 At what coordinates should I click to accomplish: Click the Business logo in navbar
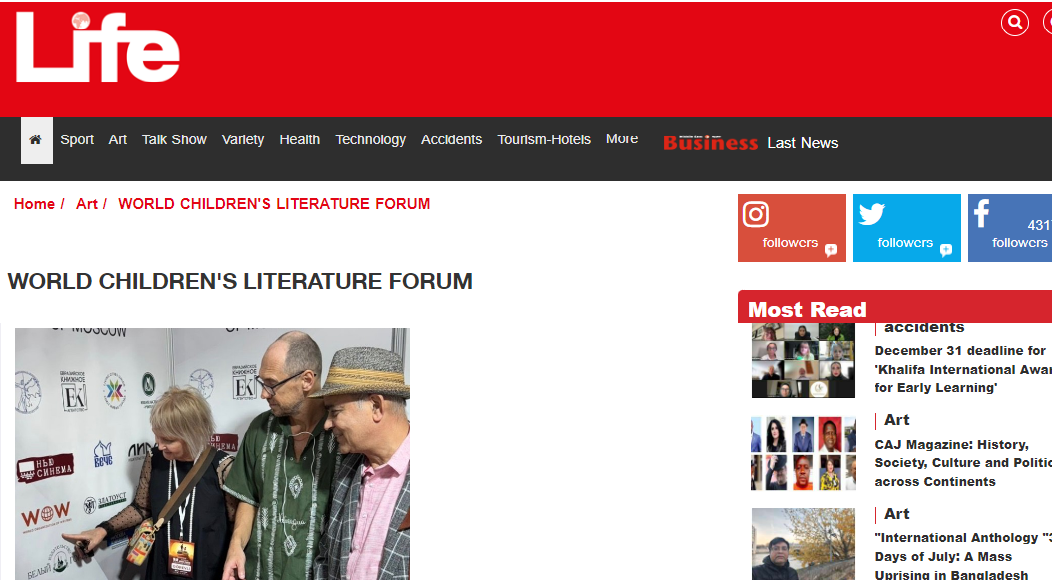[x=711, y=142]
